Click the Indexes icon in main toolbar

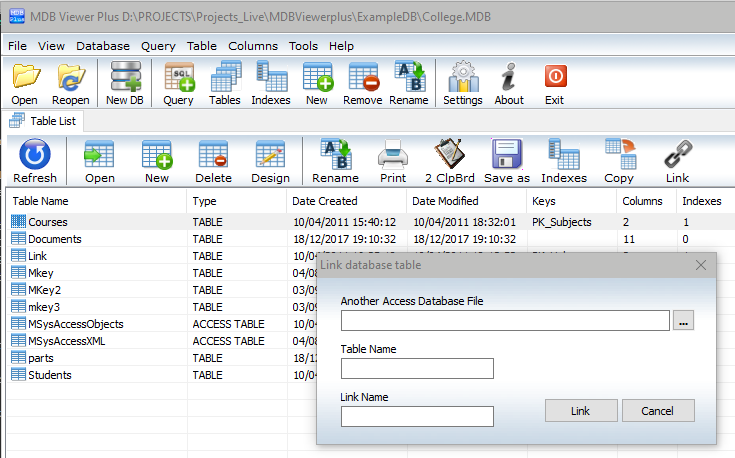271,83
